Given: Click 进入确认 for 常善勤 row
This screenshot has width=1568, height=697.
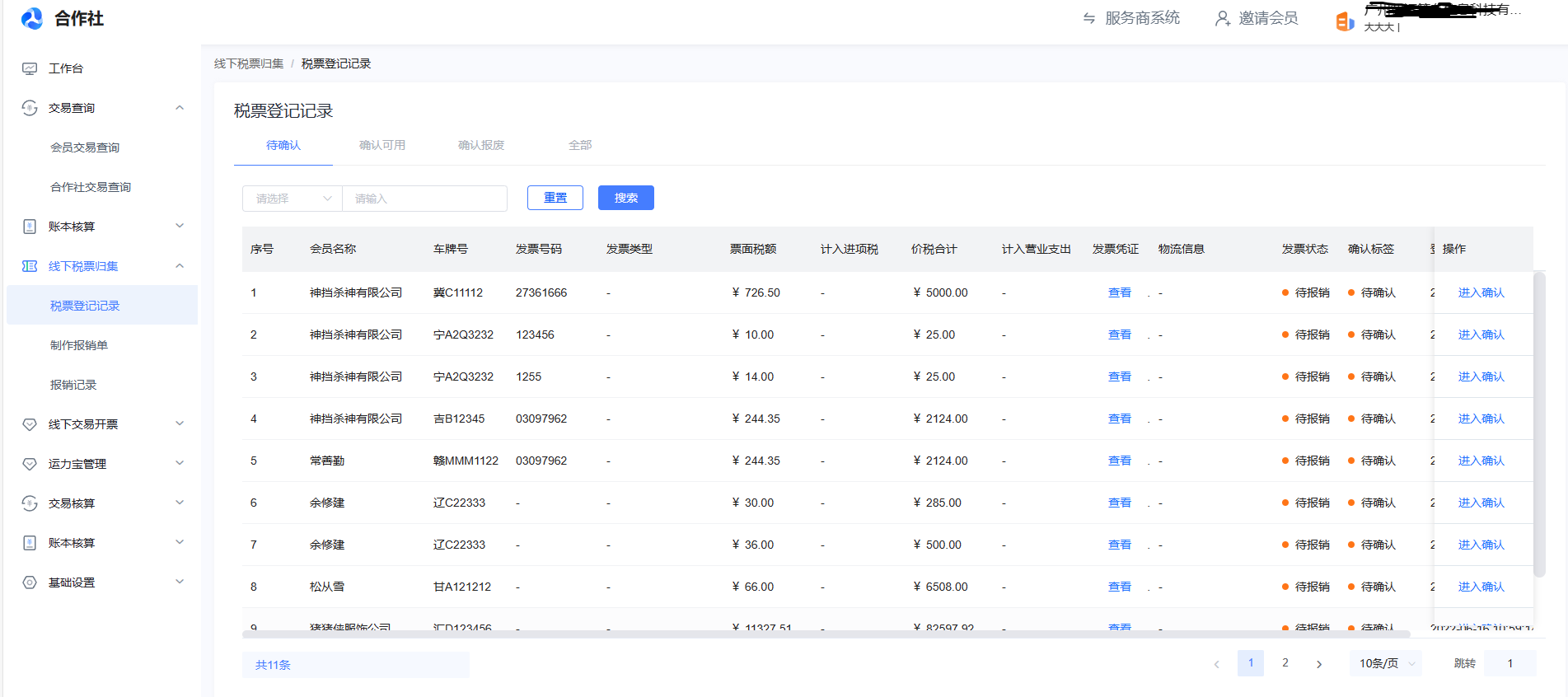Looking at the screenshot, I should point(1481,461).
